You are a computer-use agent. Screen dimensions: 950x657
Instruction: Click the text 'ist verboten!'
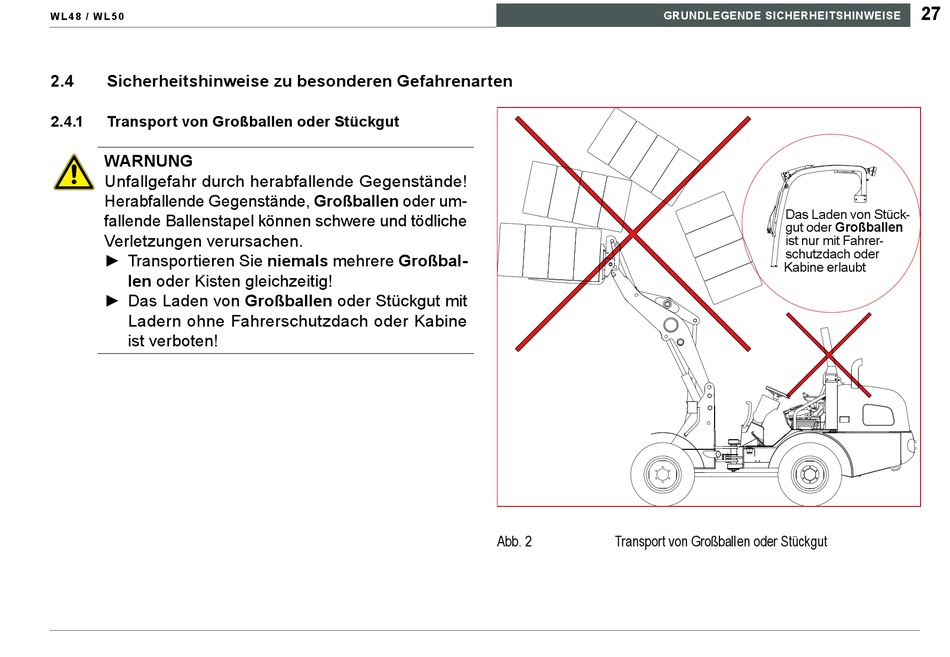click(173, 341)
